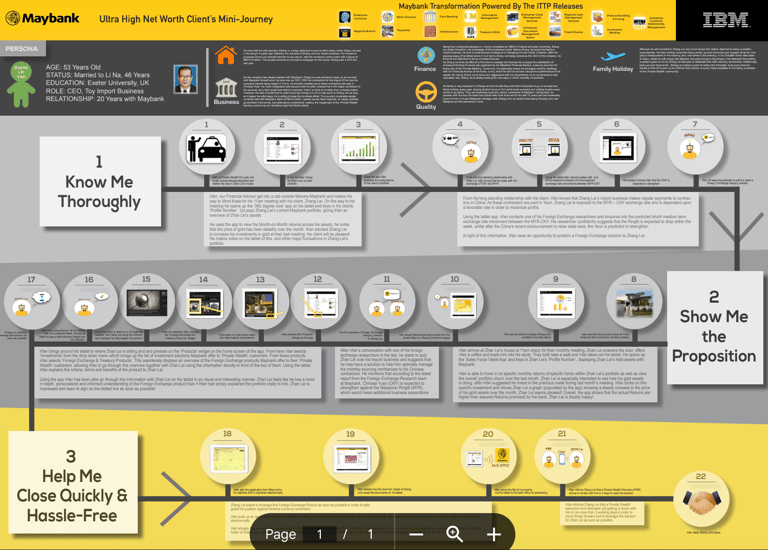
Task: Click step 9 tablet chart circle
Action: coord(556,301)
